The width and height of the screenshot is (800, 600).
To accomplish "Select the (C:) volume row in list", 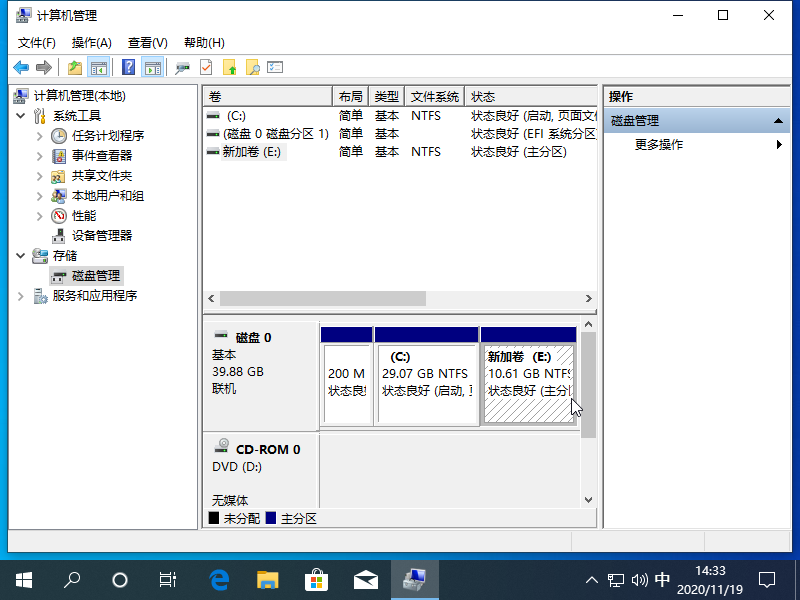I will [x=400, y=116].
